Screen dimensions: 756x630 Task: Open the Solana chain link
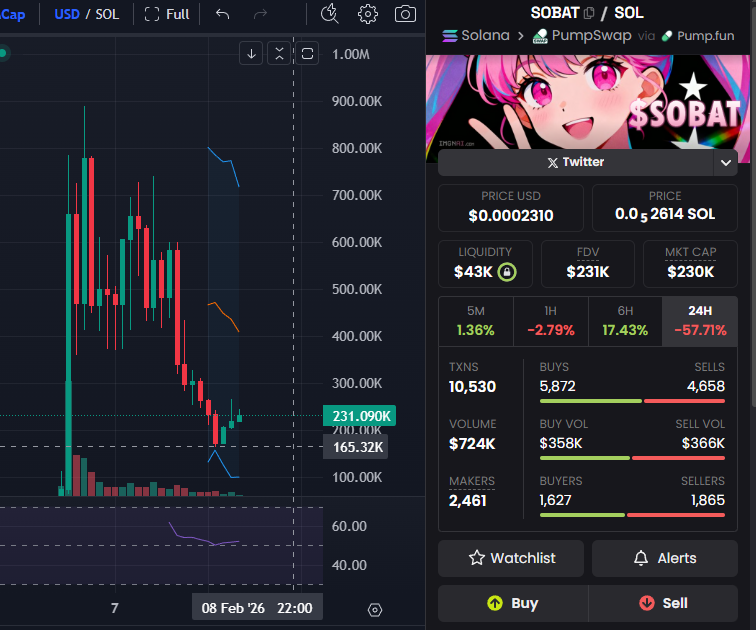click(x=476, y=36)
